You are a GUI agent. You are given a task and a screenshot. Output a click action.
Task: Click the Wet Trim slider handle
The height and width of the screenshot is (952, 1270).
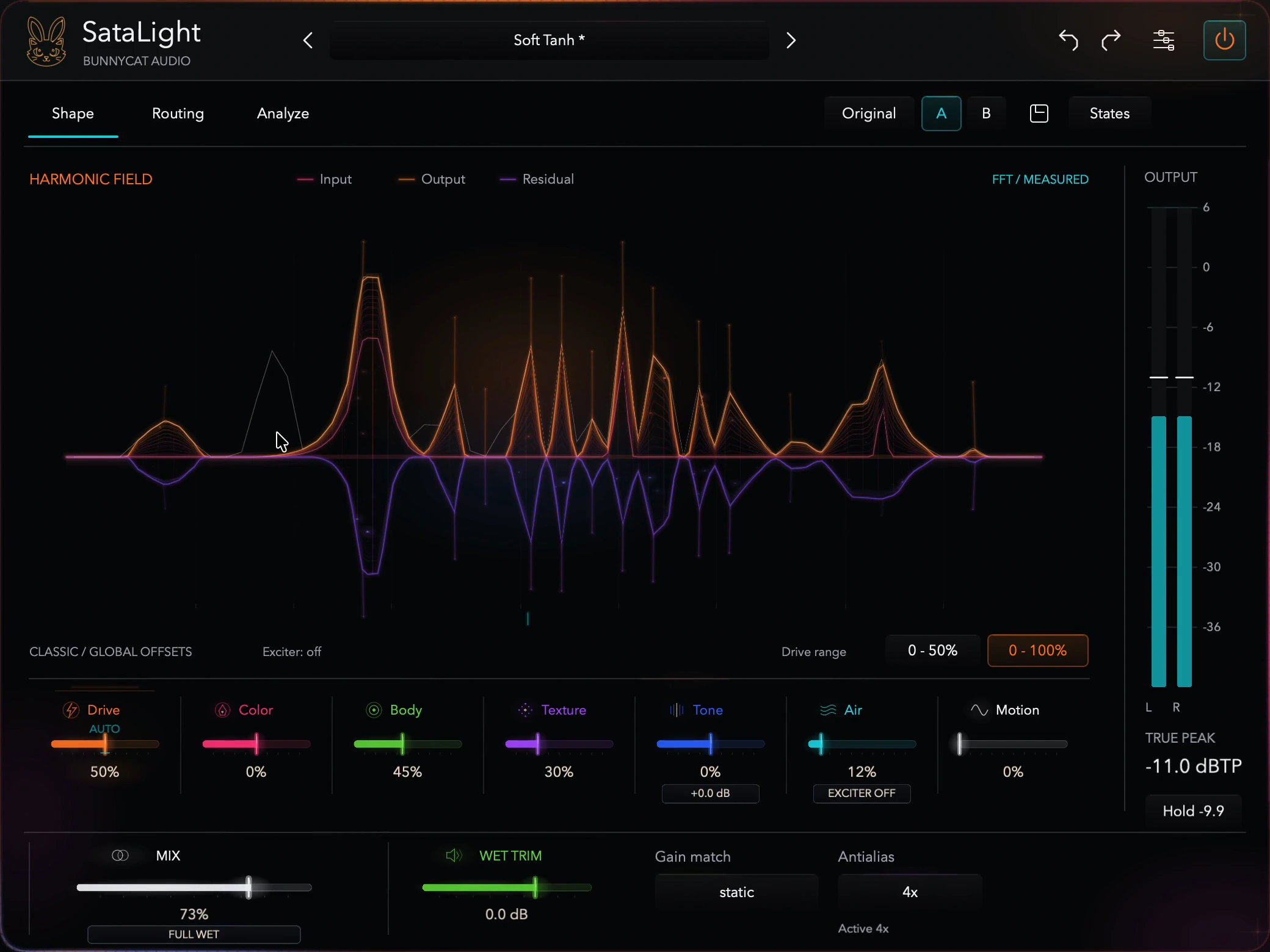click(535, 887)
